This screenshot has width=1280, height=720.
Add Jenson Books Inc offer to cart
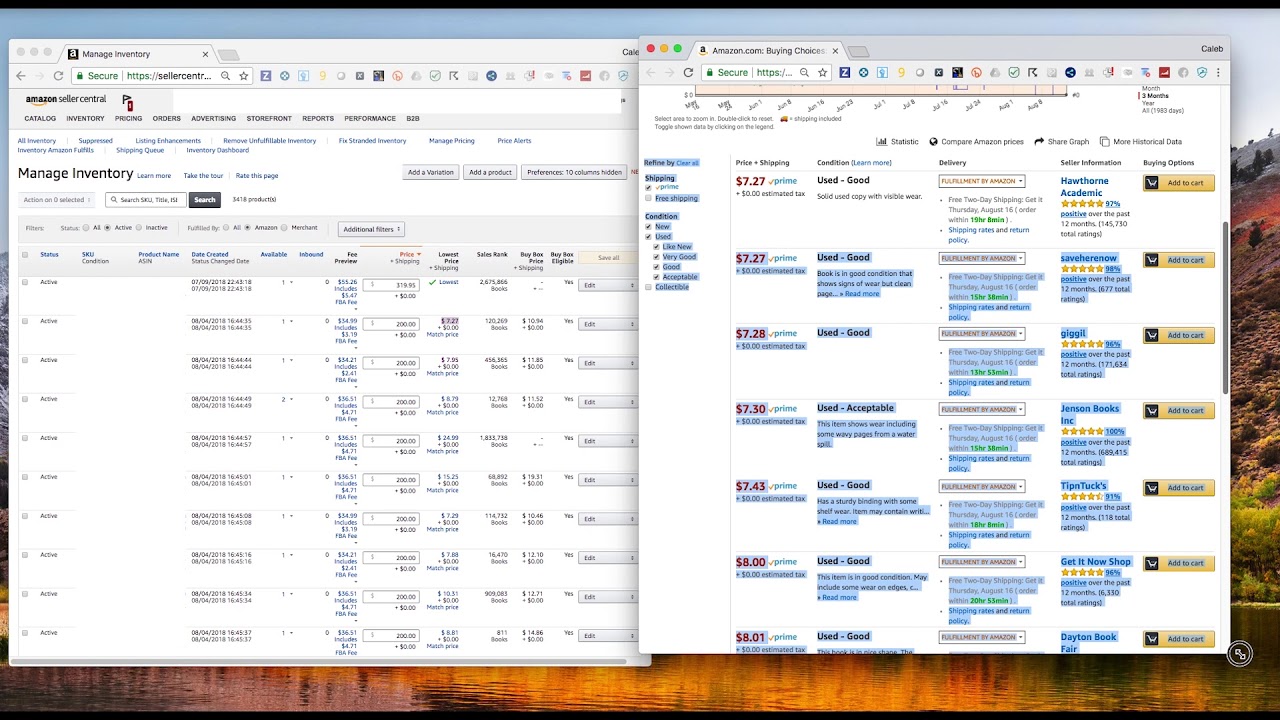coord(1179,410)
